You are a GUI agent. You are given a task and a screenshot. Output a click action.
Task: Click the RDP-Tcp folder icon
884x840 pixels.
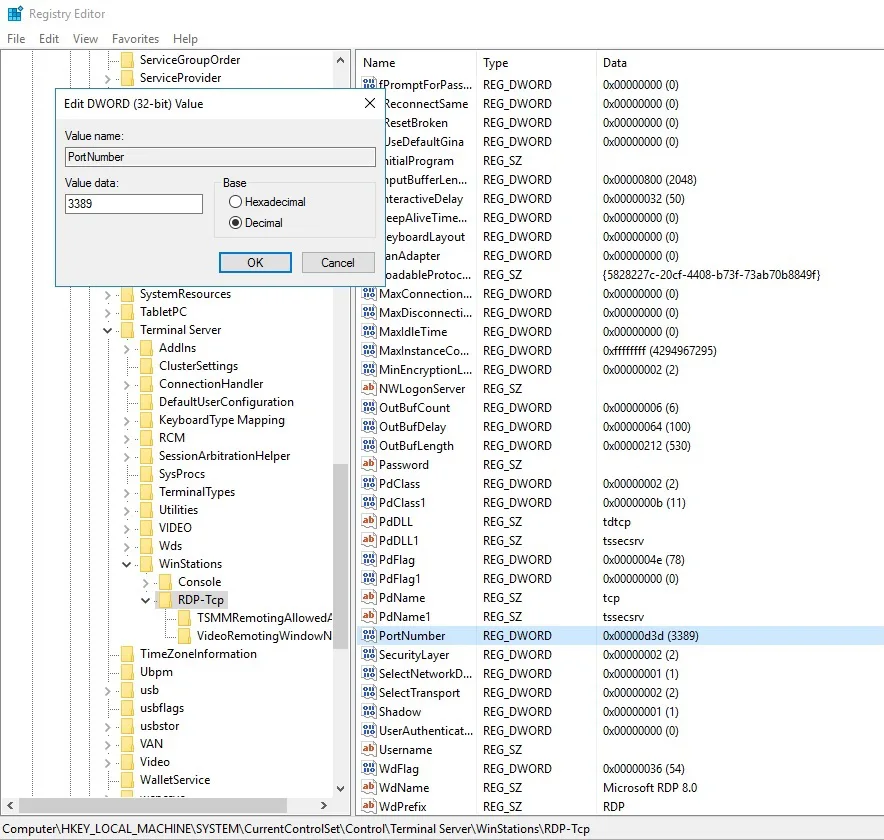tap(164, 600)
